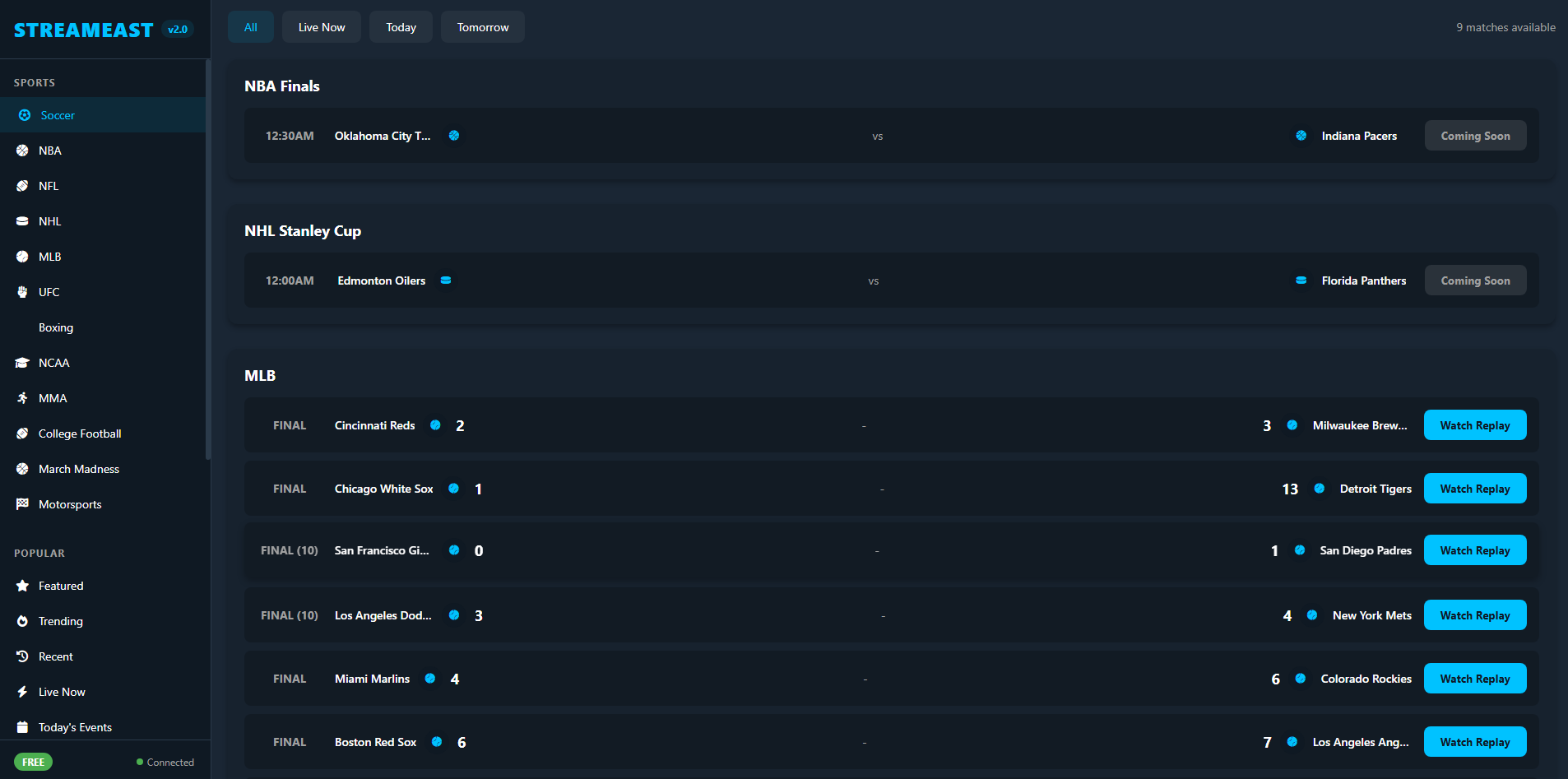Watch Replay of San Francisco vs San Diego
The height and width of the screenshot is (779, 1568).
coord(1475,550)
